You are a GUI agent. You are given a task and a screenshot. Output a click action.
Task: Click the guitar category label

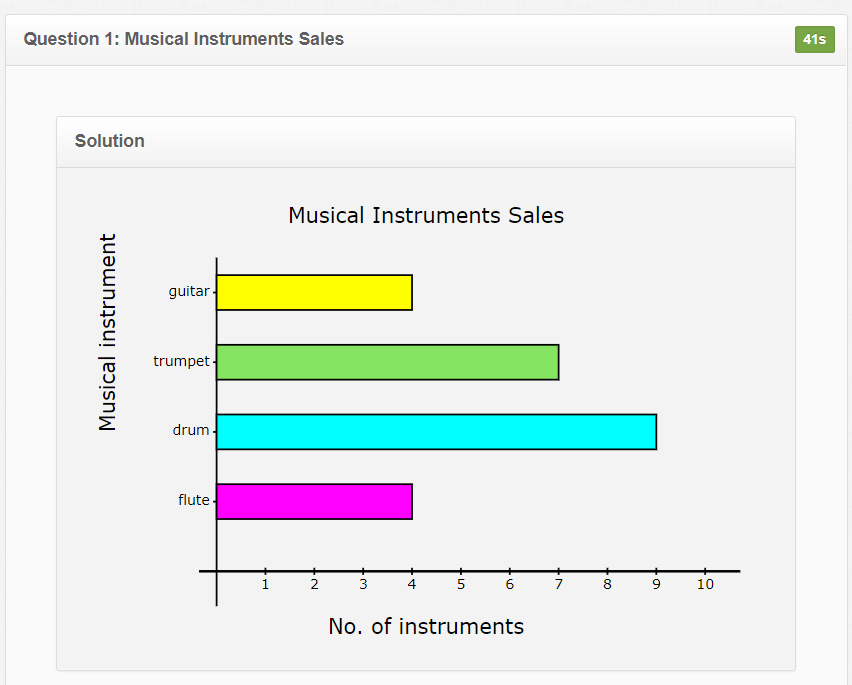189,291
